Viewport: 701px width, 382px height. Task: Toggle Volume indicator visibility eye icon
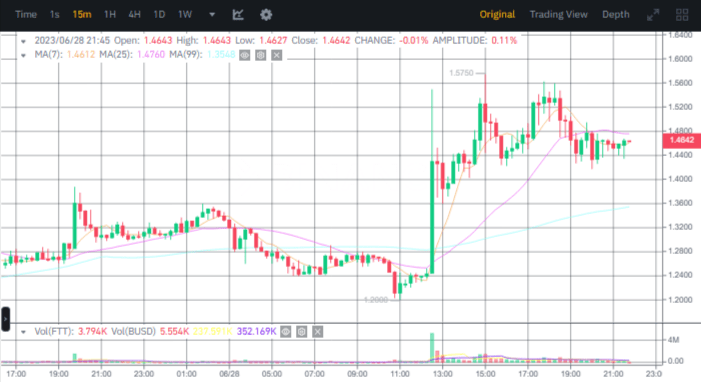286,331
